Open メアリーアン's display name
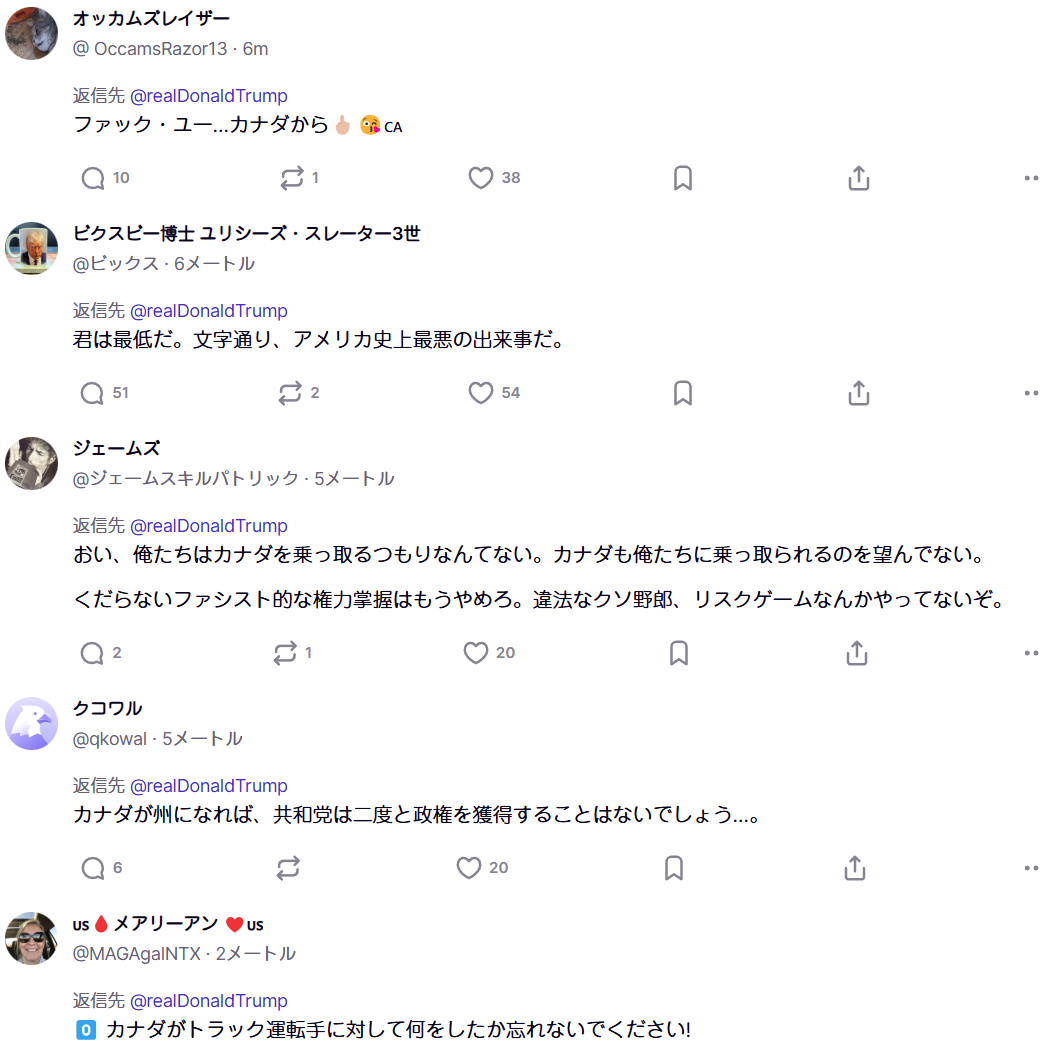1042x1042 pixels. click(167, 924)
